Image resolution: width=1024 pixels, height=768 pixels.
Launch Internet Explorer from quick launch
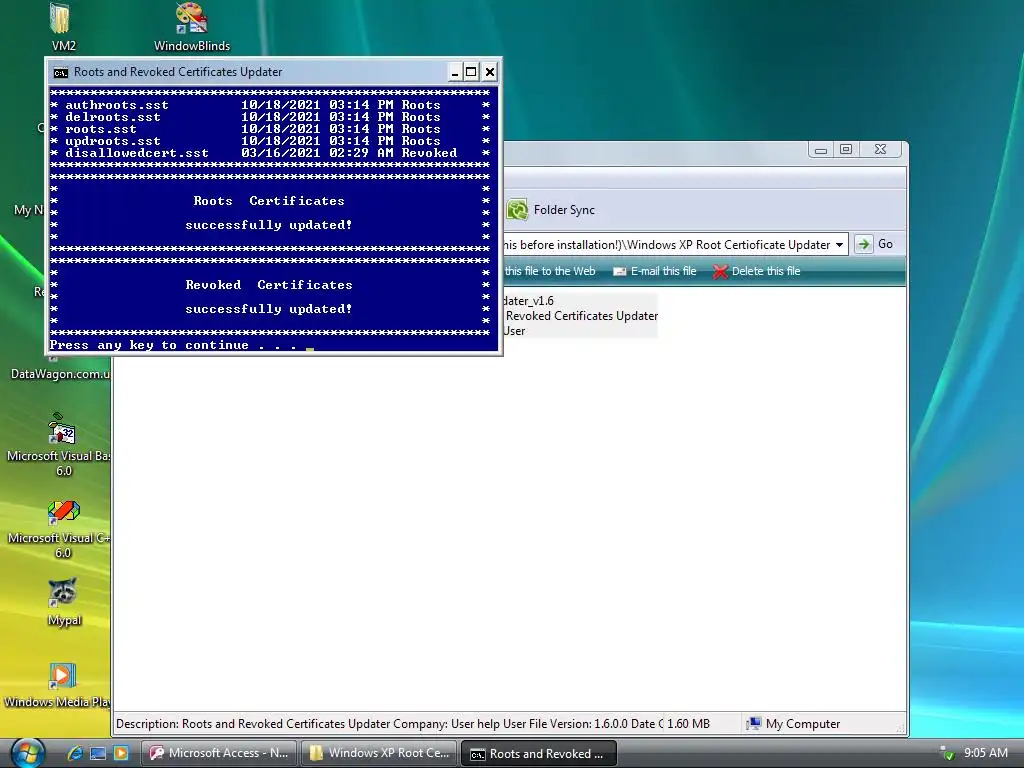[75, 753]
